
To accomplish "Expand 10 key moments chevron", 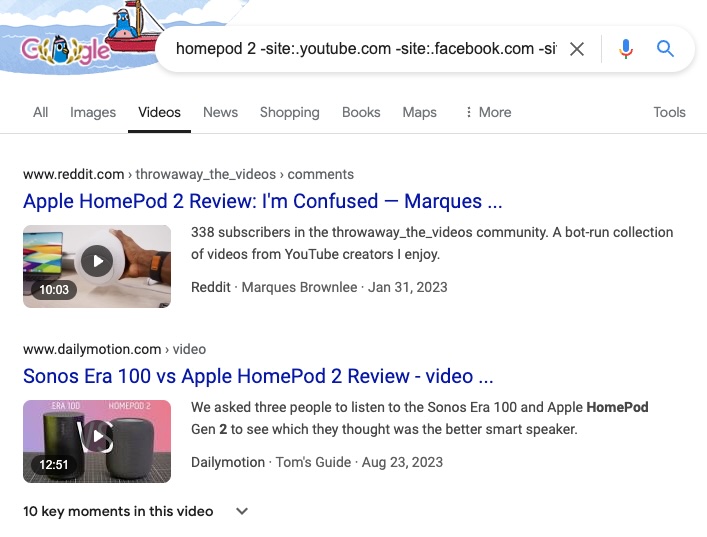I will click(x=241, y=511).
